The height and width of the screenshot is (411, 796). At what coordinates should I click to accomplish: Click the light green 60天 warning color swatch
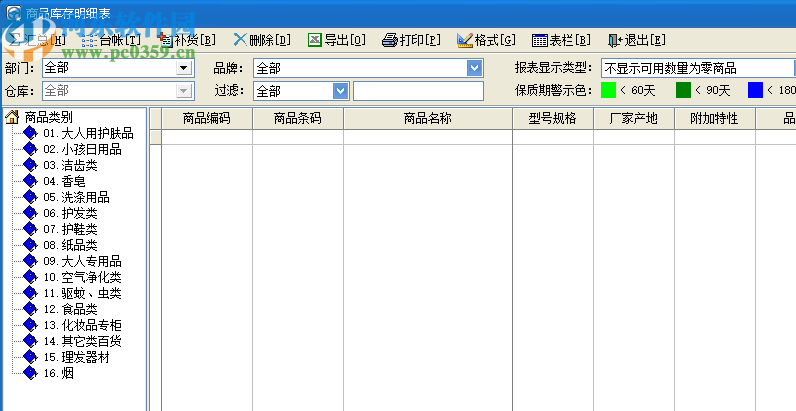click(x=608, y=90)
